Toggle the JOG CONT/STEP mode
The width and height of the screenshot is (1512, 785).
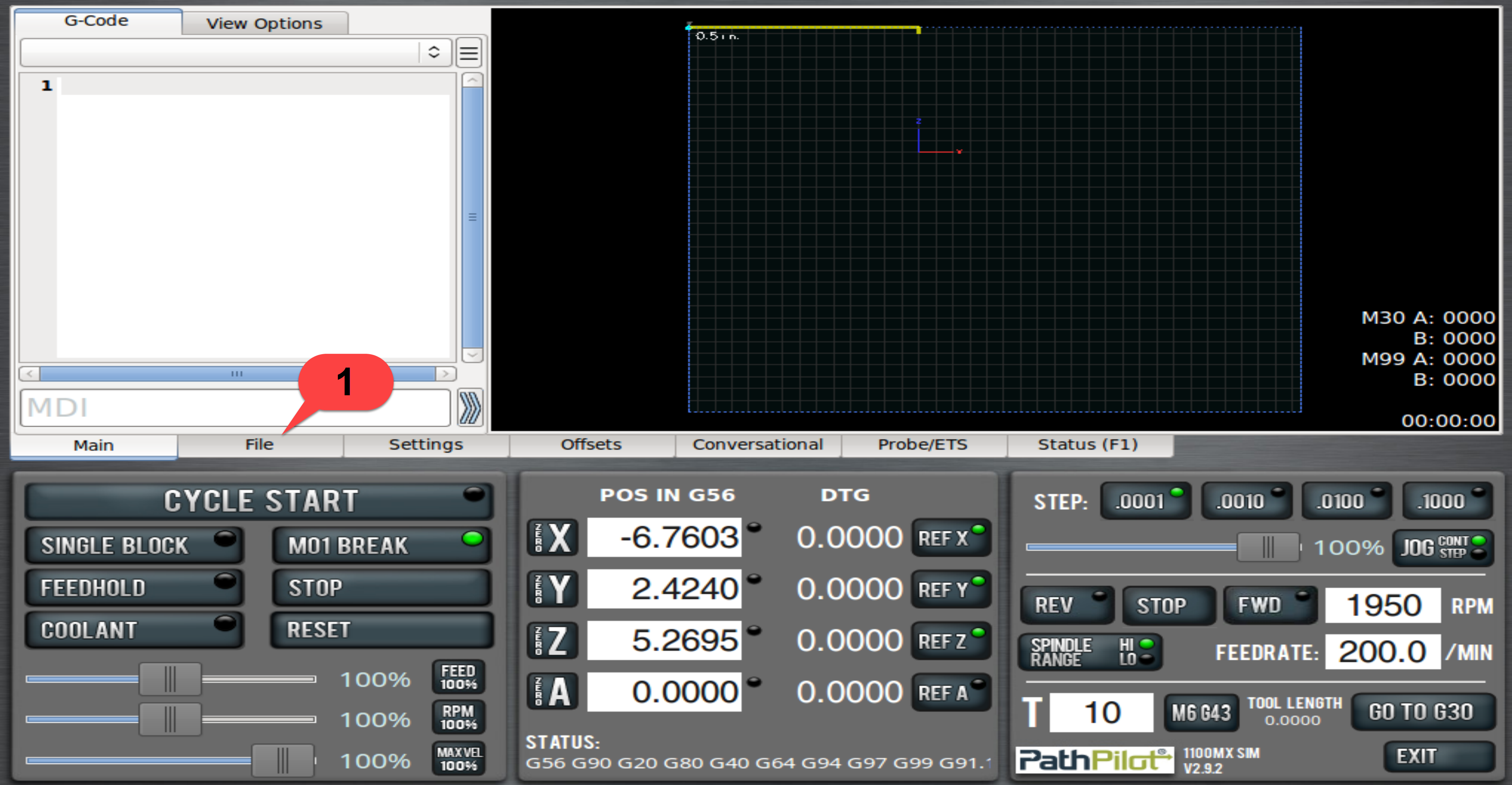(1443, 547)
